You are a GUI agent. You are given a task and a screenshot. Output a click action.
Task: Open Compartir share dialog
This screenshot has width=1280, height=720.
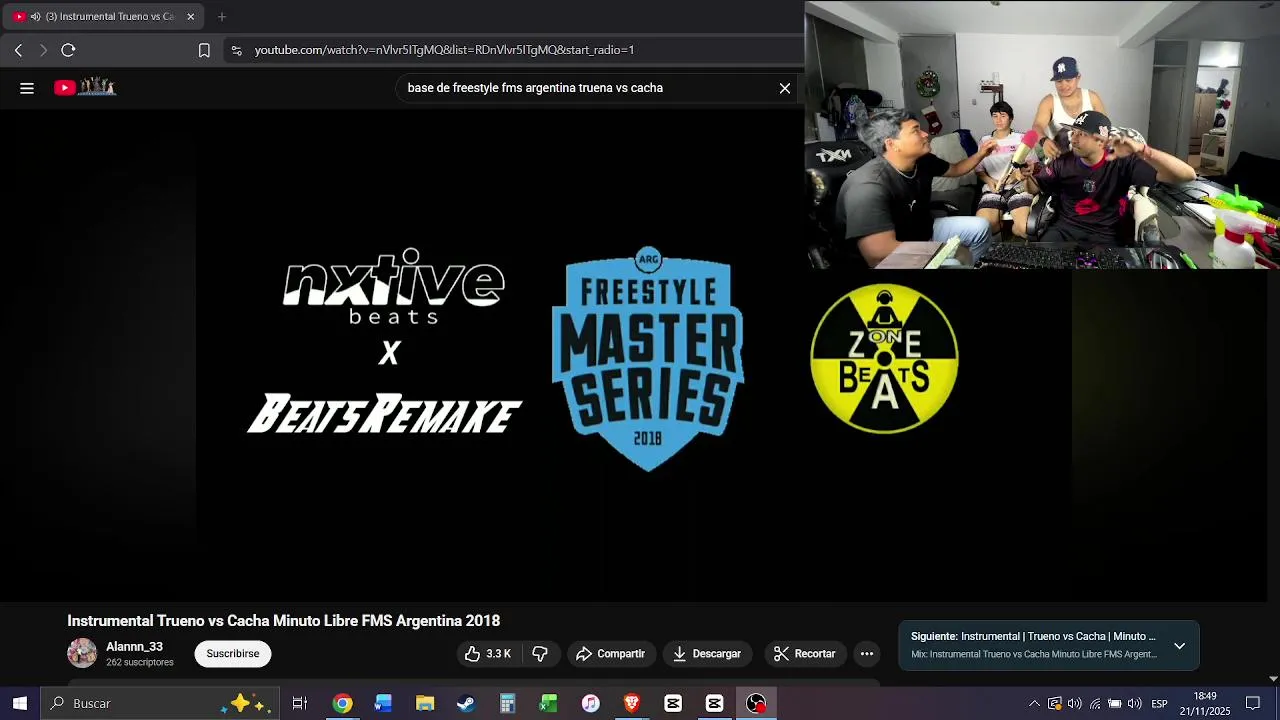610,654
